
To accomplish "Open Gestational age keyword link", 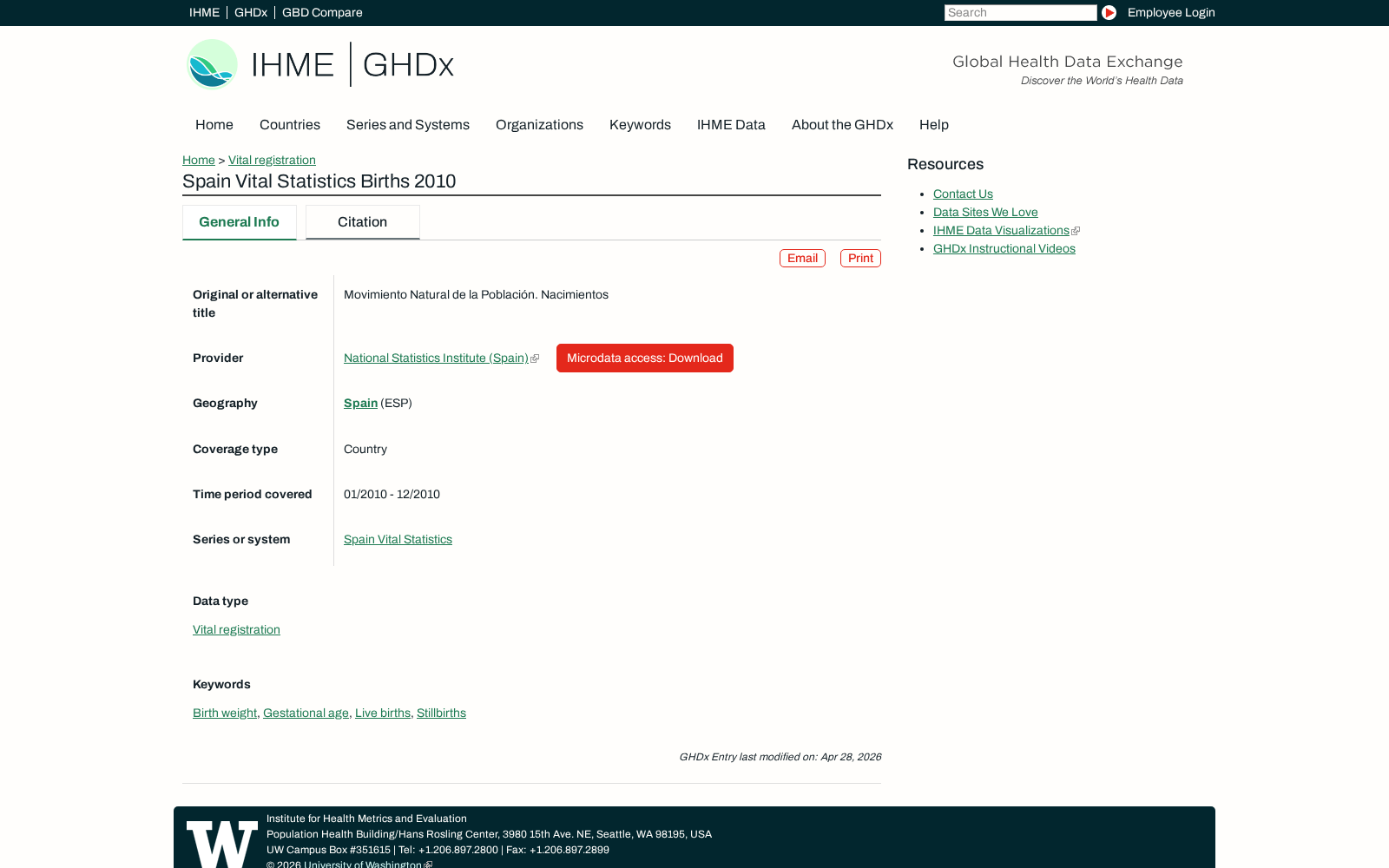I will point(306,713).
